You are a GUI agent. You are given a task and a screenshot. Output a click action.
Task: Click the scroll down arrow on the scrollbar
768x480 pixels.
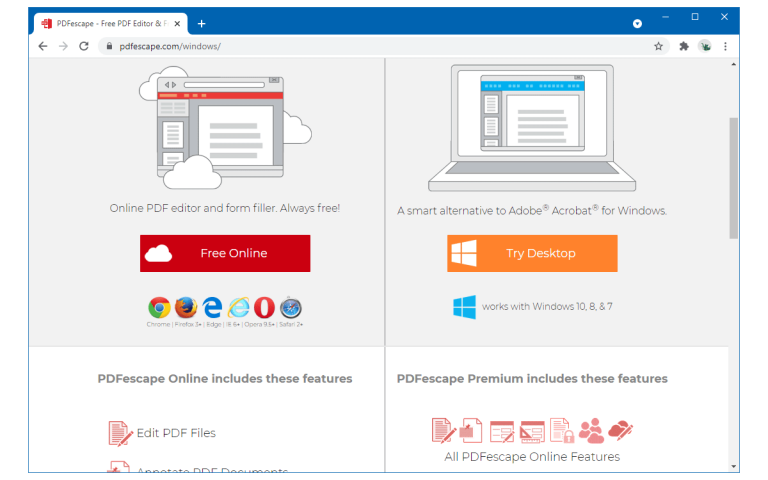tap(734, 465)
